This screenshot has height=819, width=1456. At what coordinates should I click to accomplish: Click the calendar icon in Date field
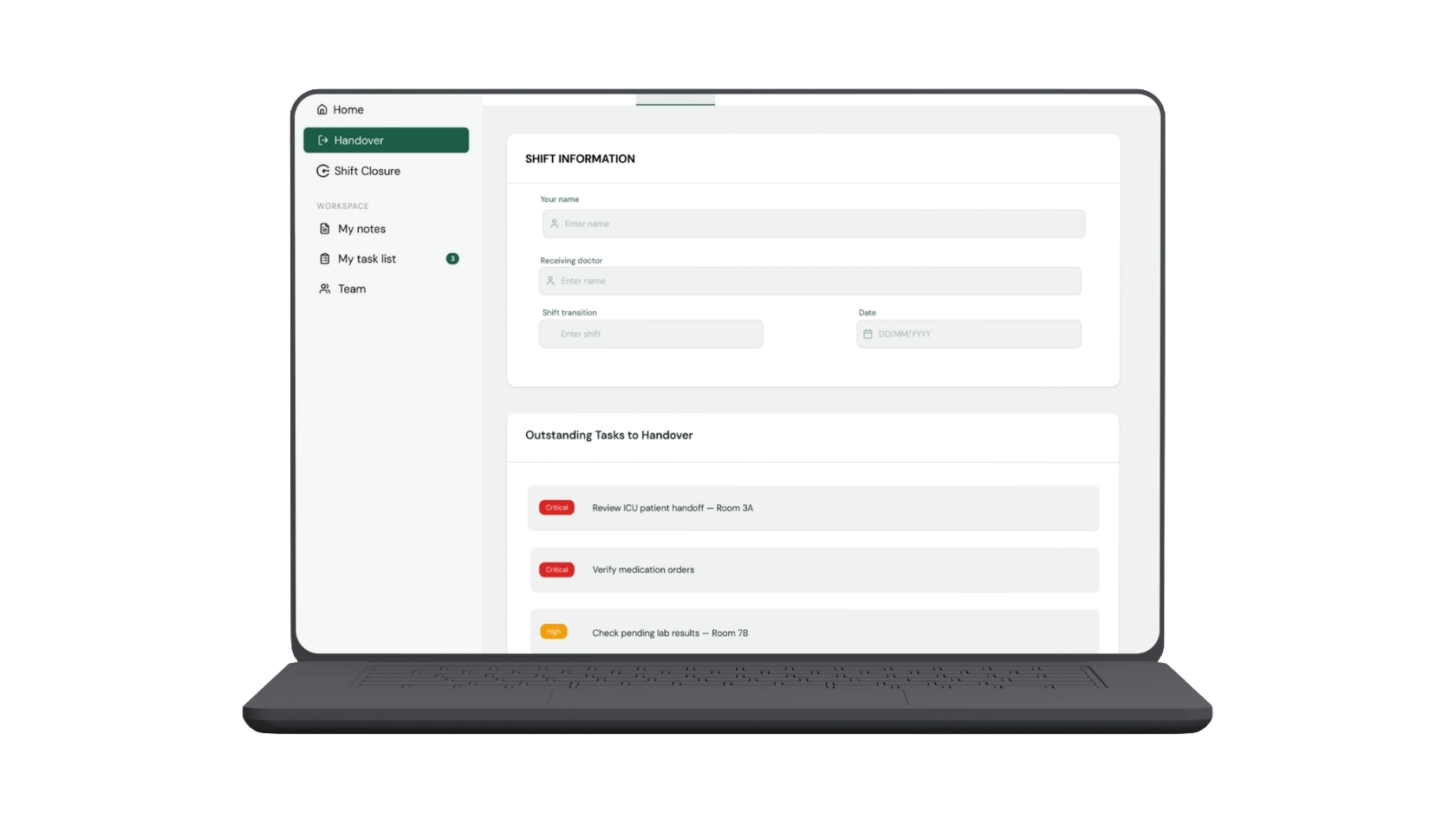pyautogui.click(x=868, y=334)
